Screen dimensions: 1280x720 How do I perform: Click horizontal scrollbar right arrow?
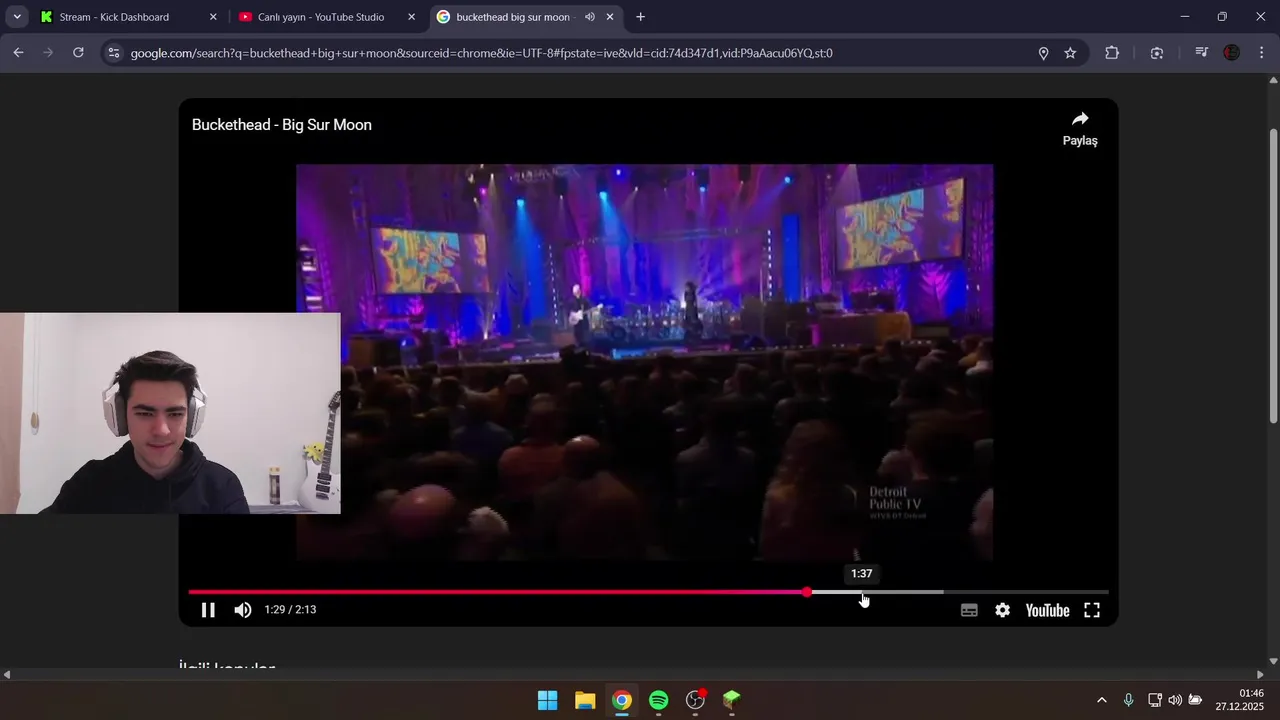click(1260, 675)
